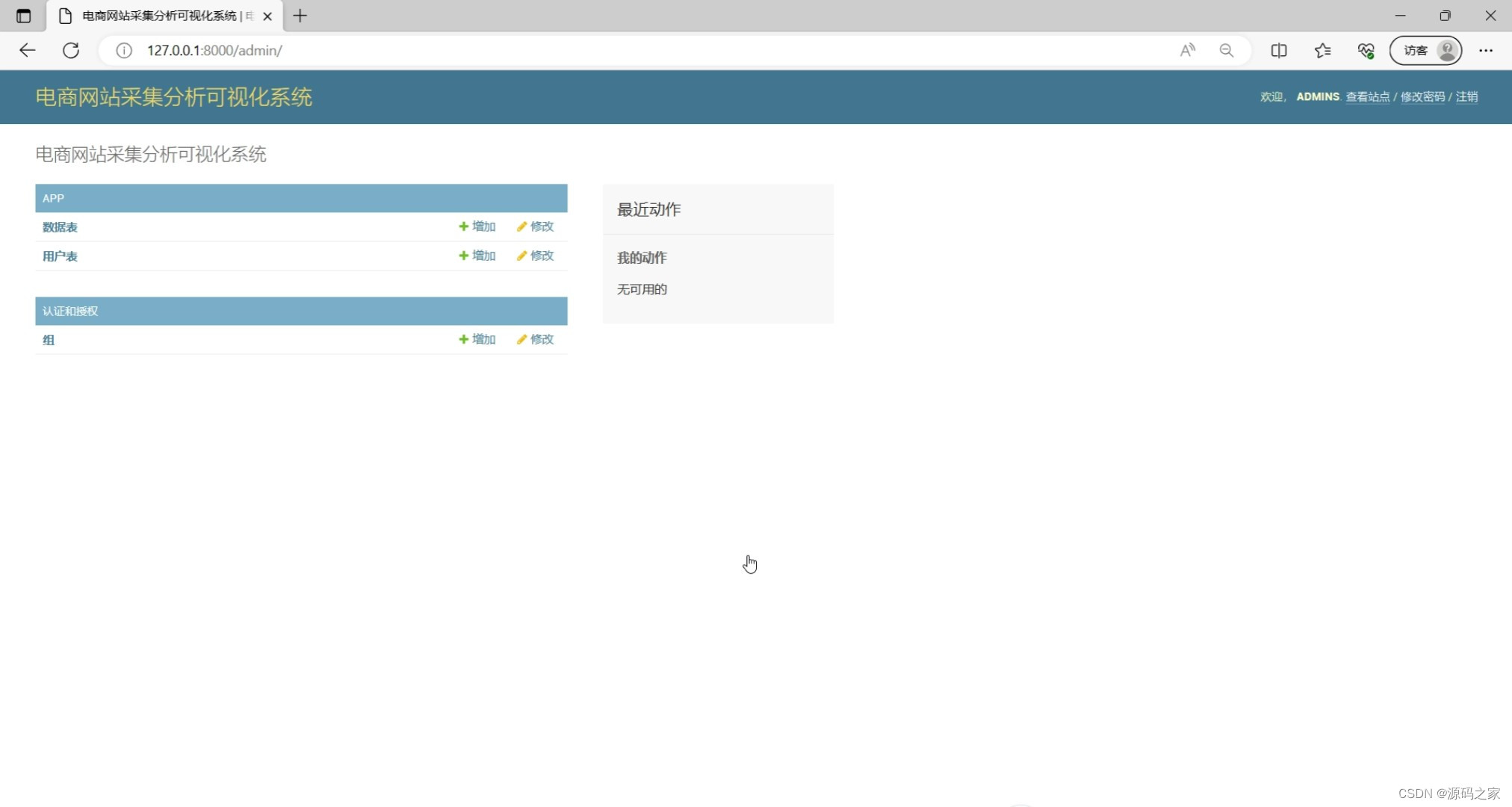Screen dimensions: 1512x807
Task: Click the read aloud icon
Action: (x=1187, y=50)
